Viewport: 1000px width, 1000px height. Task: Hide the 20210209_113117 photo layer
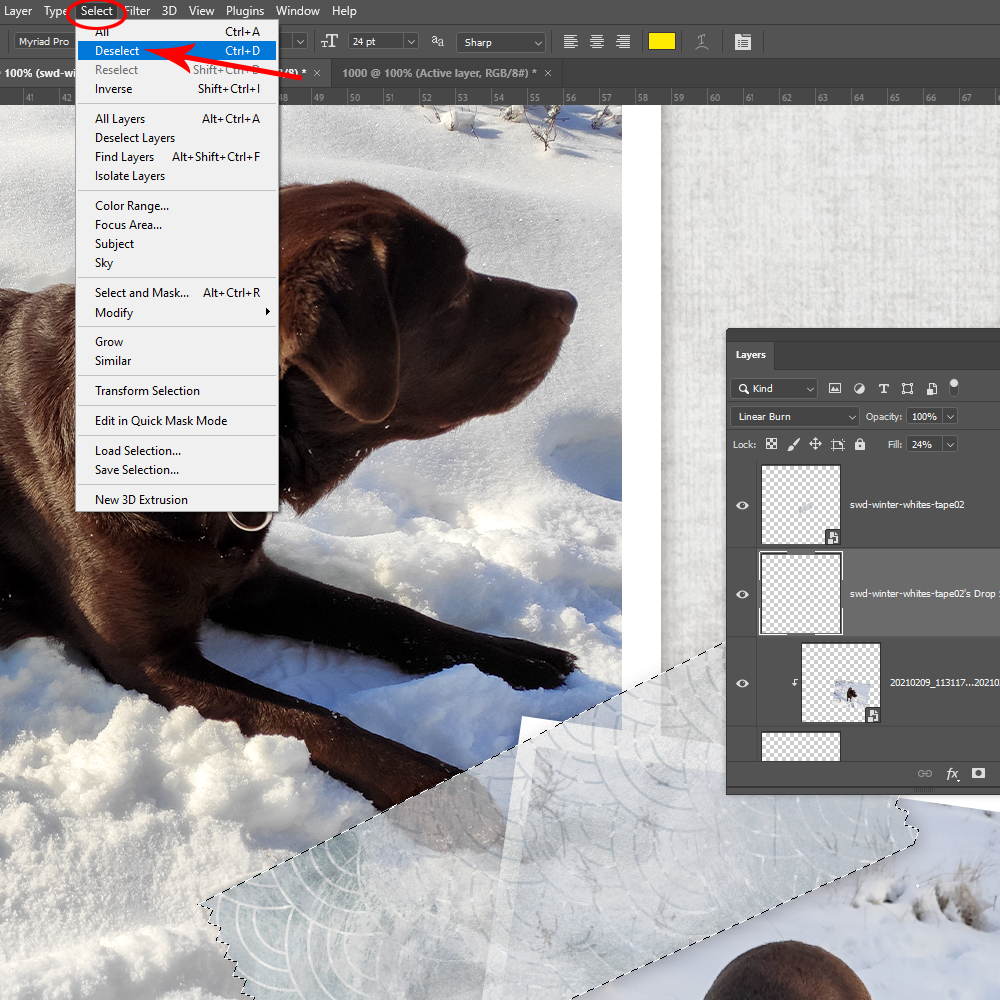[x=742, y=683]
